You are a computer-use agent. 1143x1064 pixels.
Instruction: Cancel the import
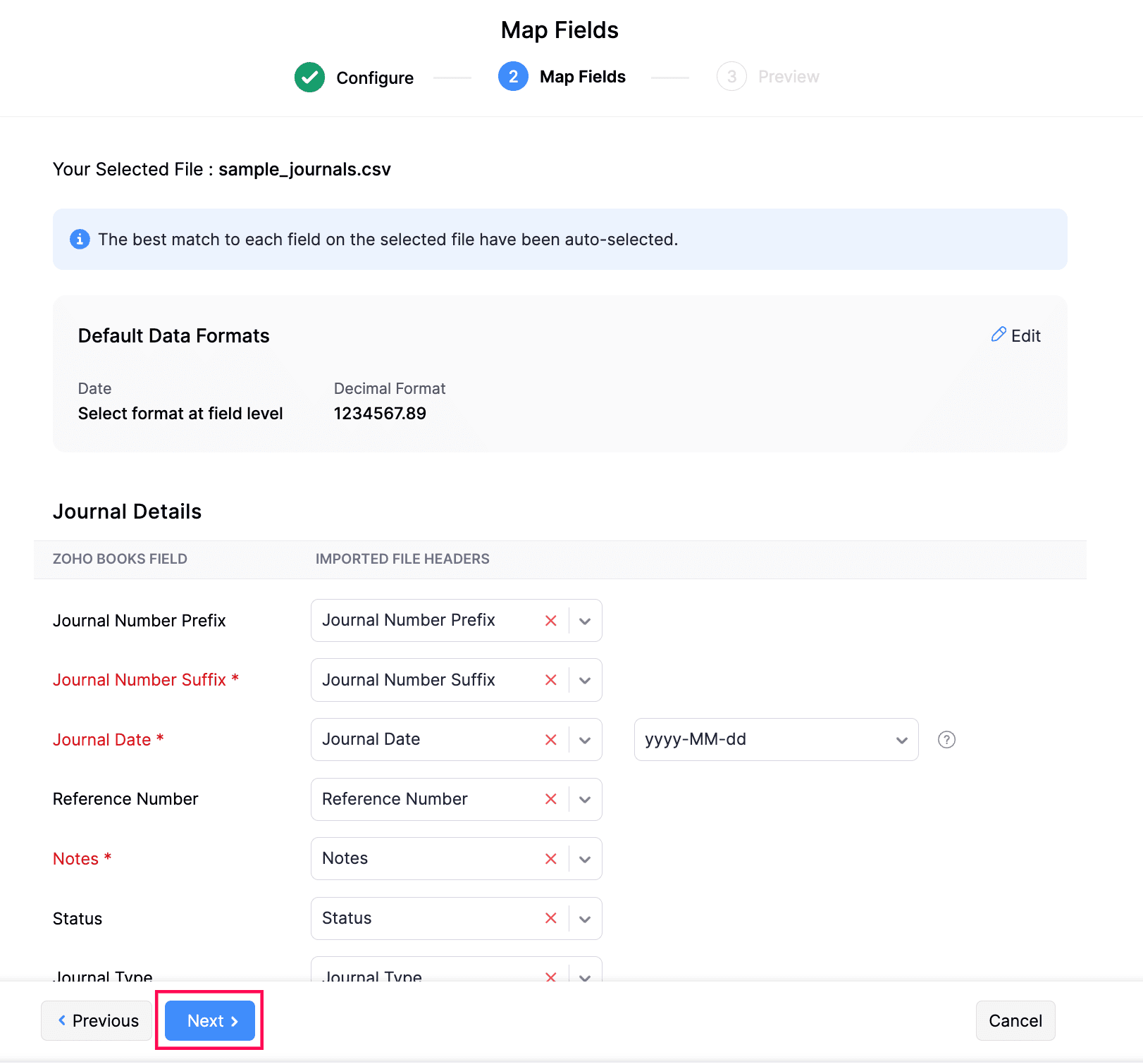[1015, 1021]
